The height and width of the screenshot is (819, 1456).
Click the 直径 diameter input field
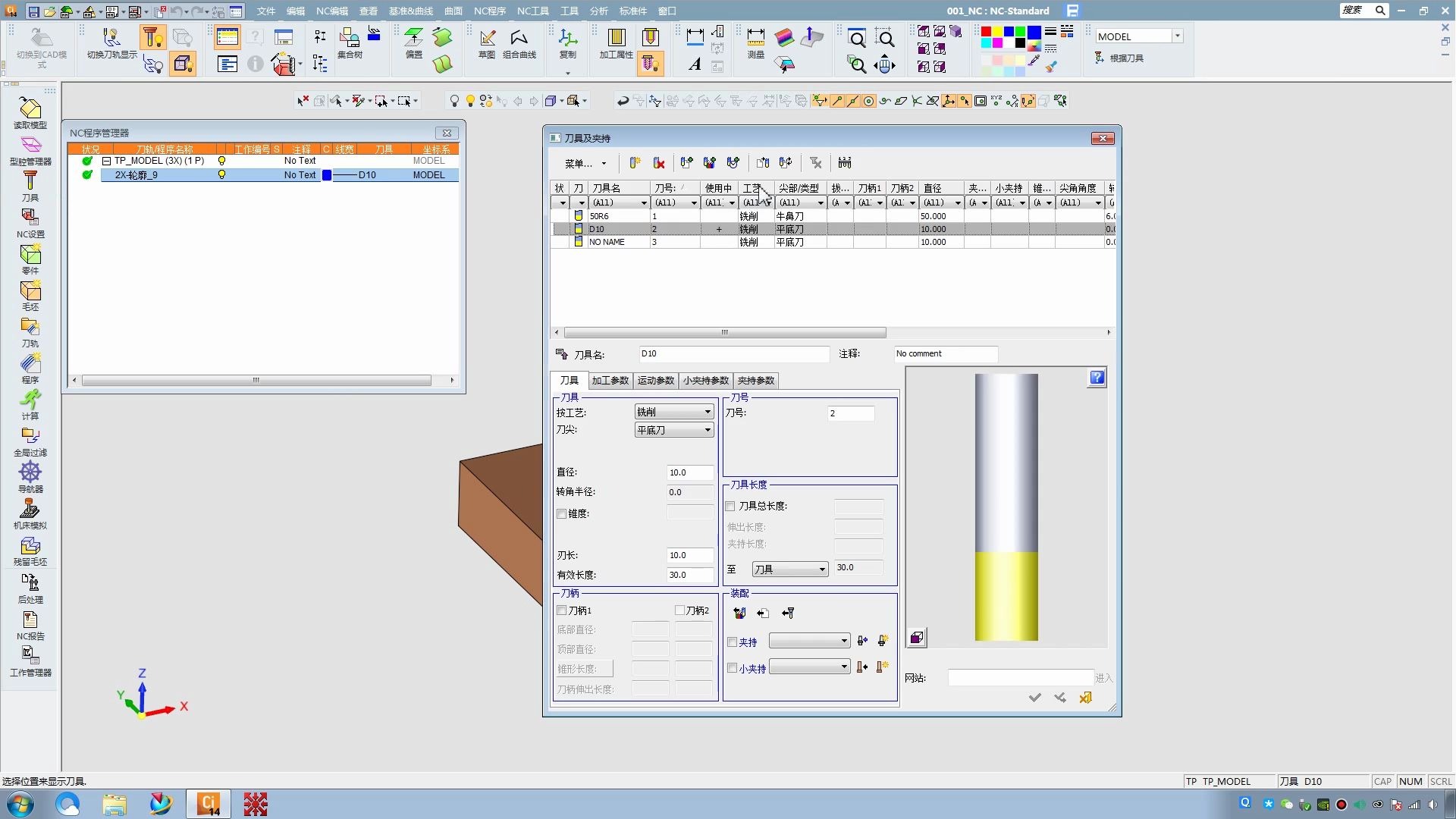click(689, 472)
